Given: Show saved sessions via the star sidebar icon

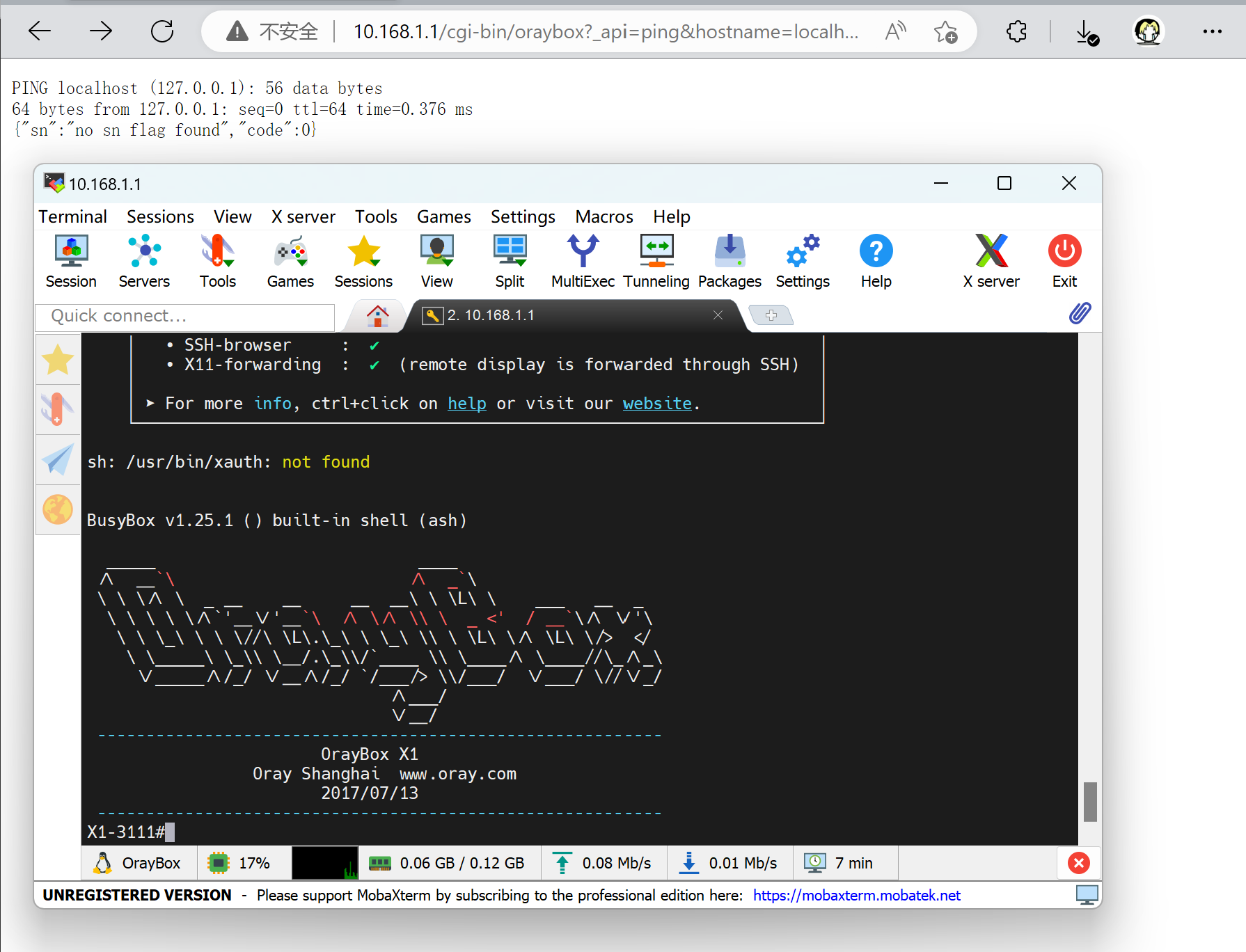Looking at the screenshot, I should (58, 359).
